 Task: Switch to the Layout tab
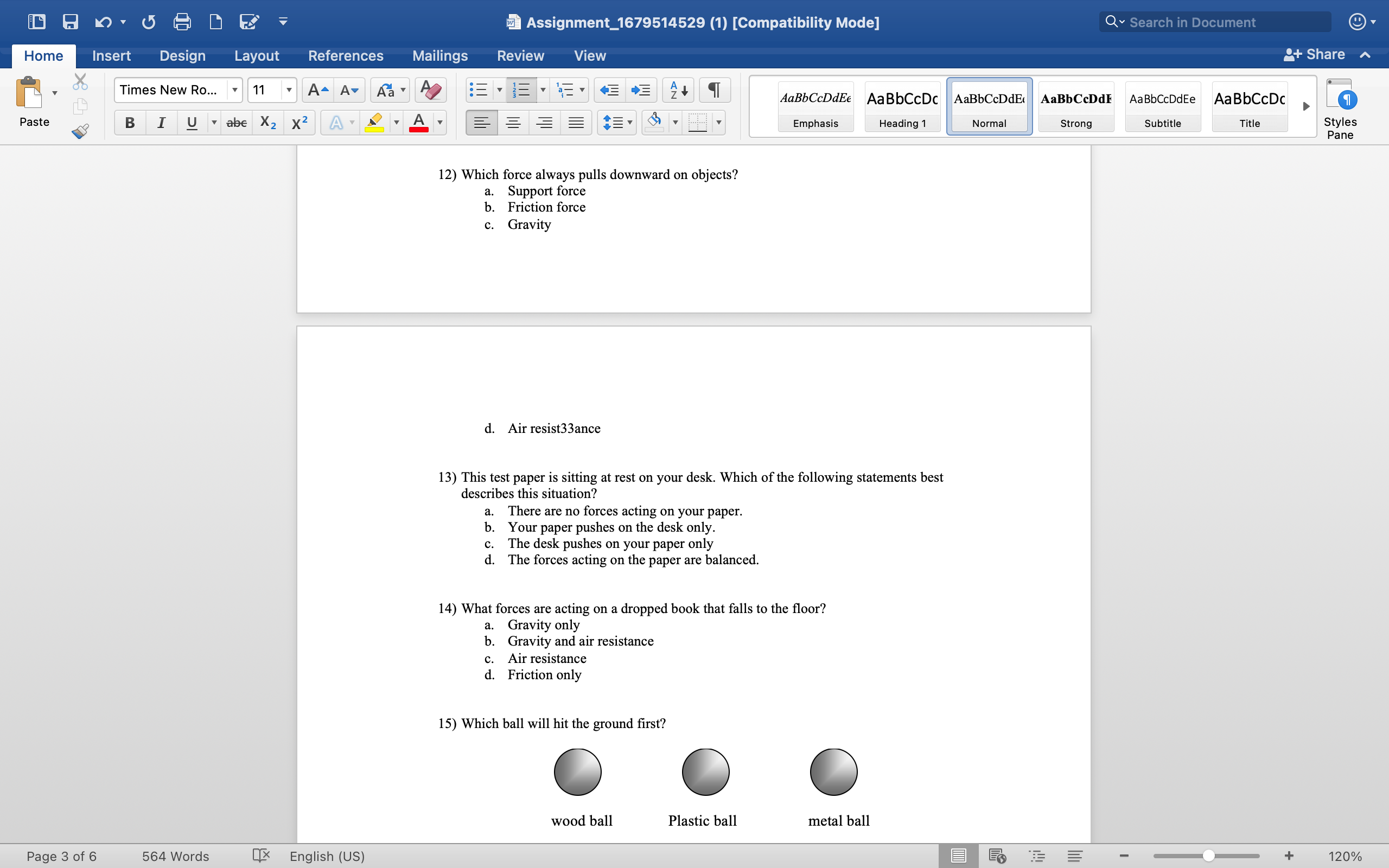(256, 56)
